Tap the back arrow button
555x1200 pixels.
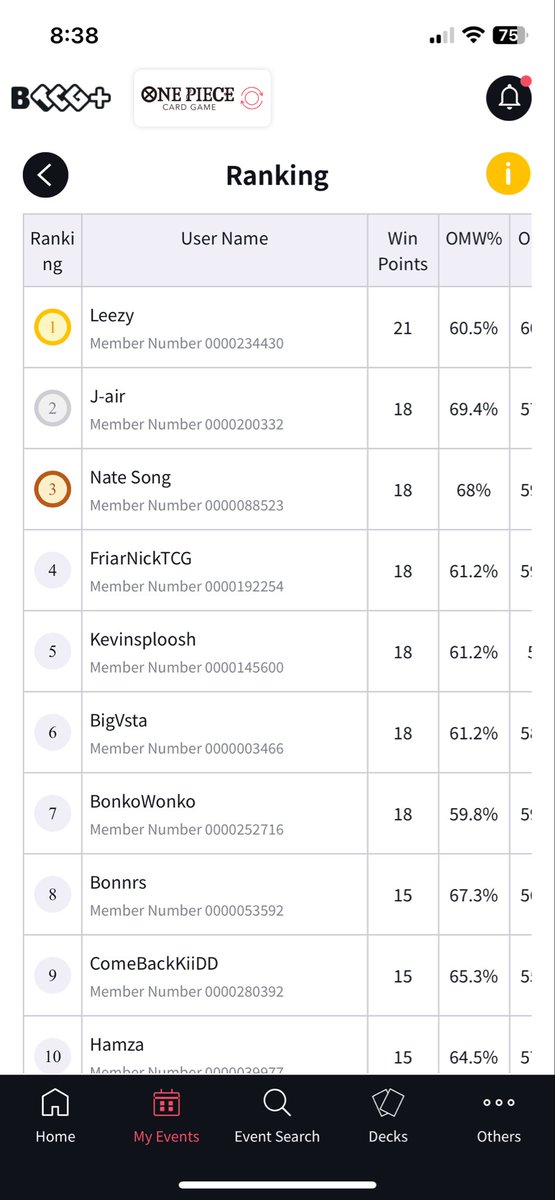click(45, 175)
